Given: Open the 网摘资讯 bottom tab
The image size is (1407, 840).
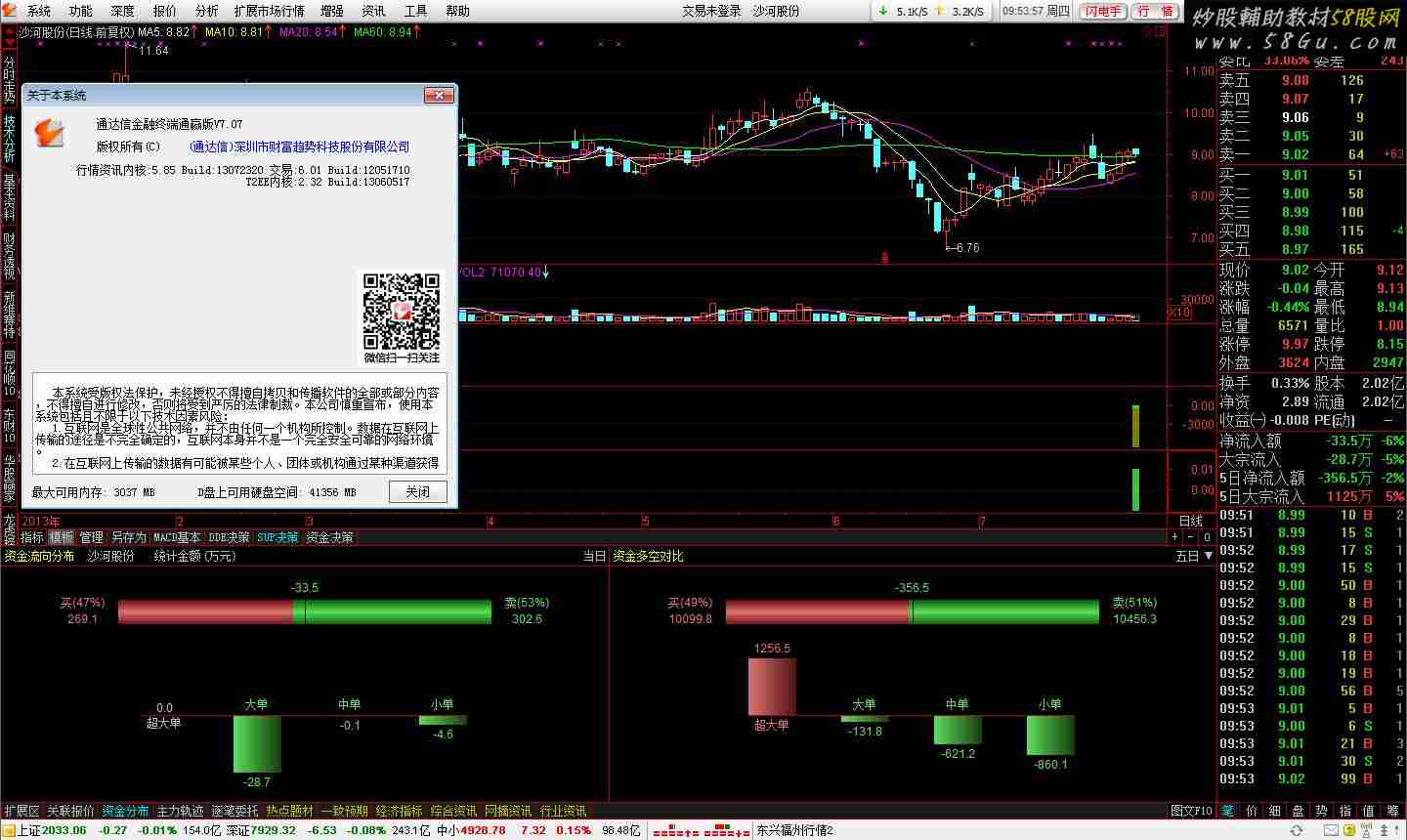Looking at the screenshot, I should coord(509,811).
